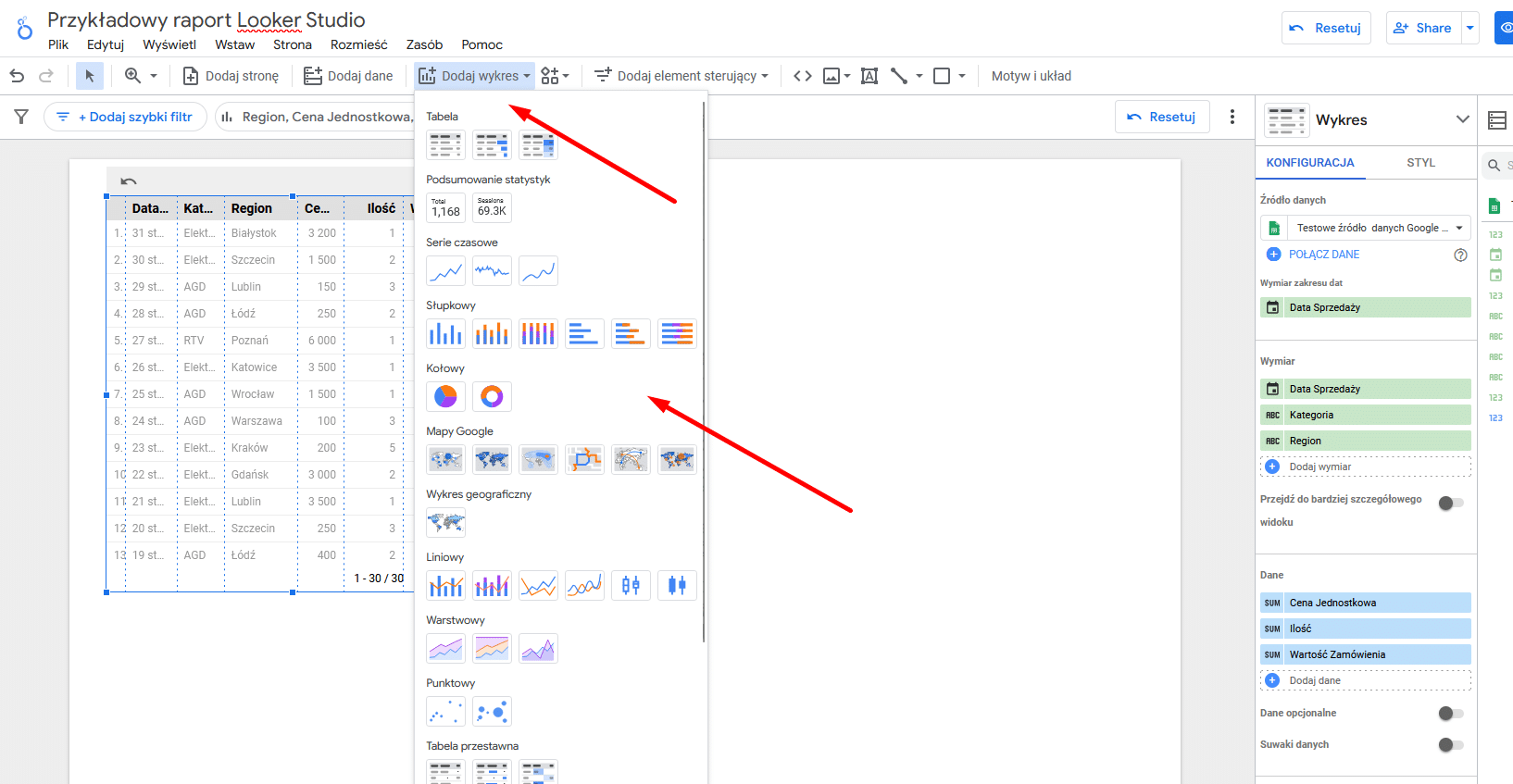Choose the scatter chart icon

pyautogui.click(x=445, y=711)
